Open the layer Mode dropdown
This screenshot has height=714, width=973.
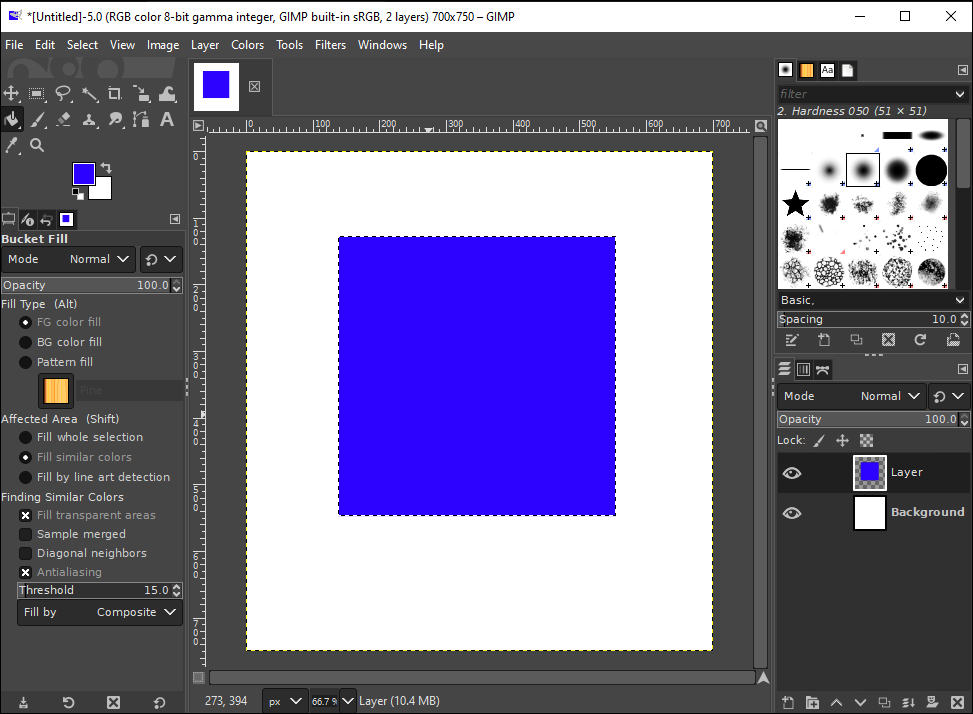850,396
